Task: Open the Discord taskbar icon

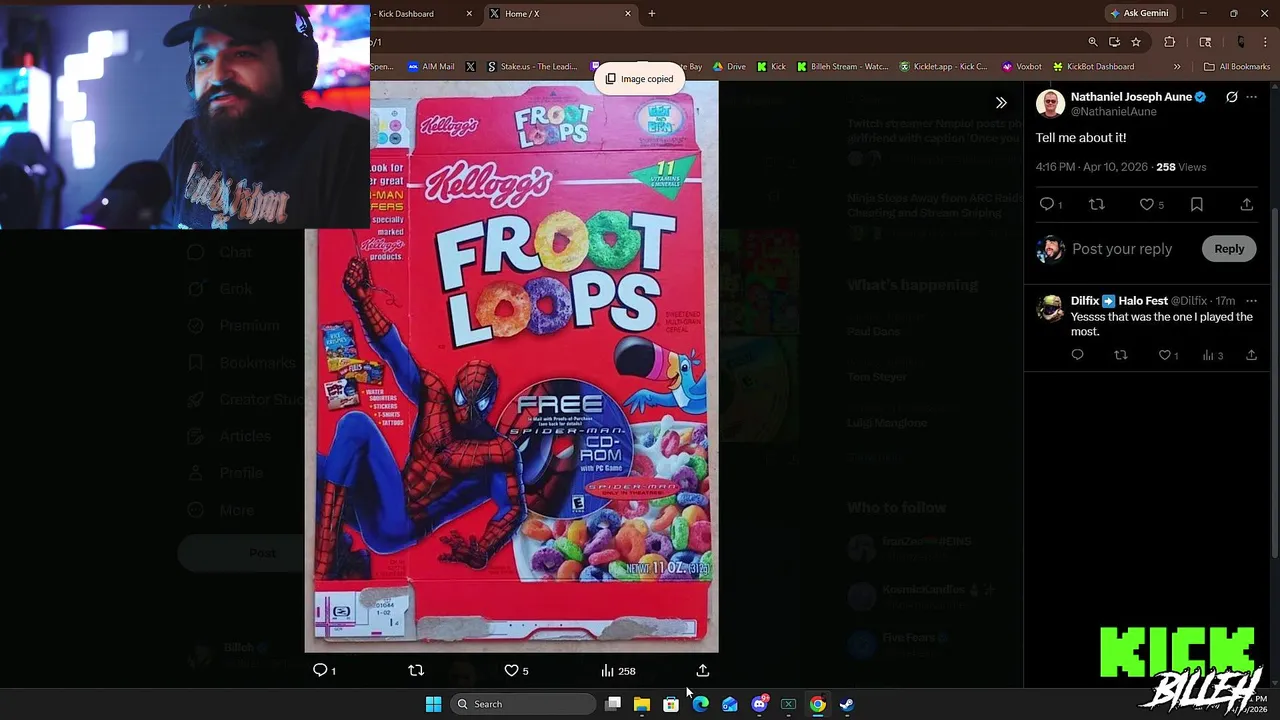Action: (759, 704)
